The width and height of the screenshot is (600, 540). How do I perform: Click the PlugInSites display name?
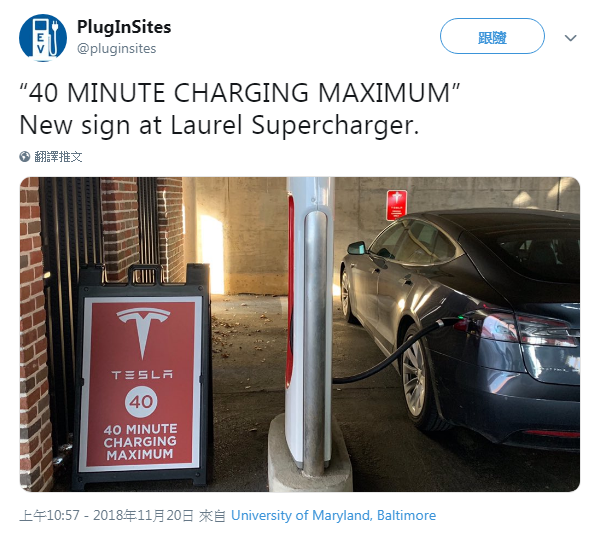[x=124, y=27]
